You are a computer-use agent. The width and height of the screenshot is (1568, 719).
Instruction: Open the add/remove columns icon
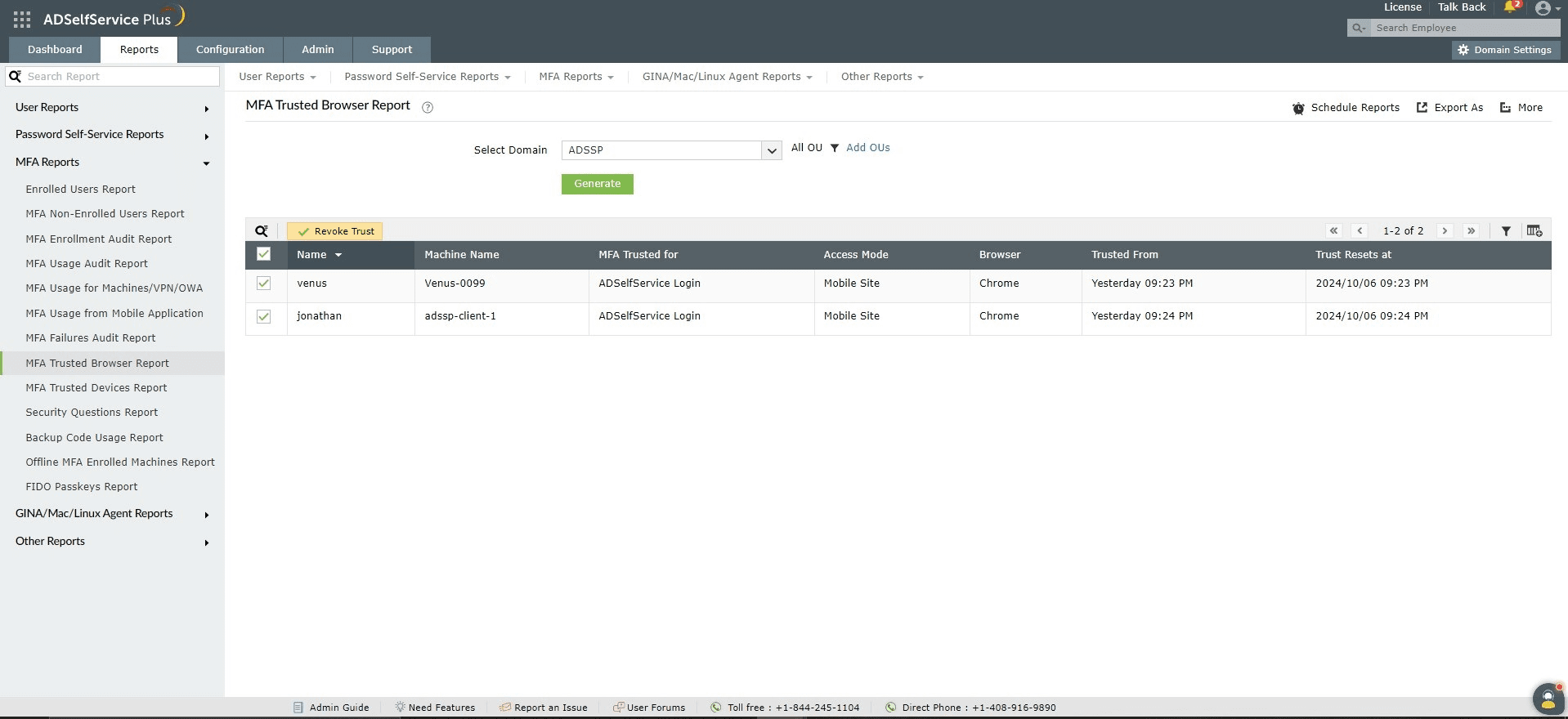(1534, 231)
